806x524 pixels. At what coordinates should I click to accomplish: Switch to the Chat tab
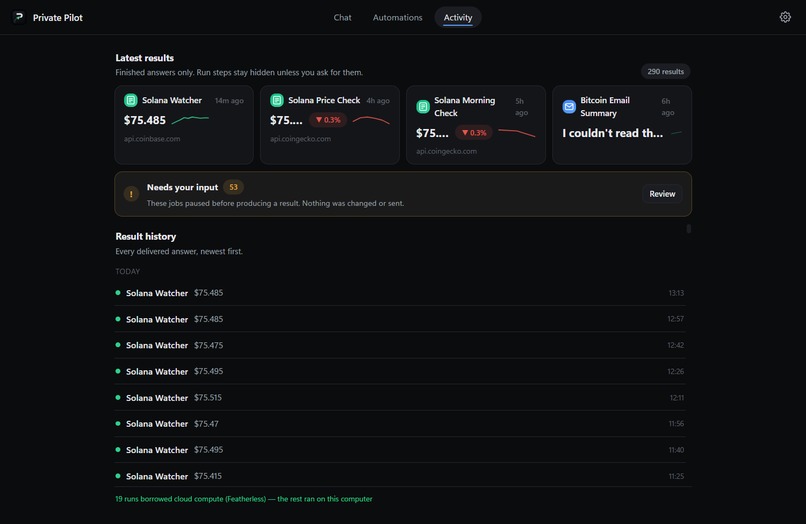pyautogui.click(x=342, y=17)
